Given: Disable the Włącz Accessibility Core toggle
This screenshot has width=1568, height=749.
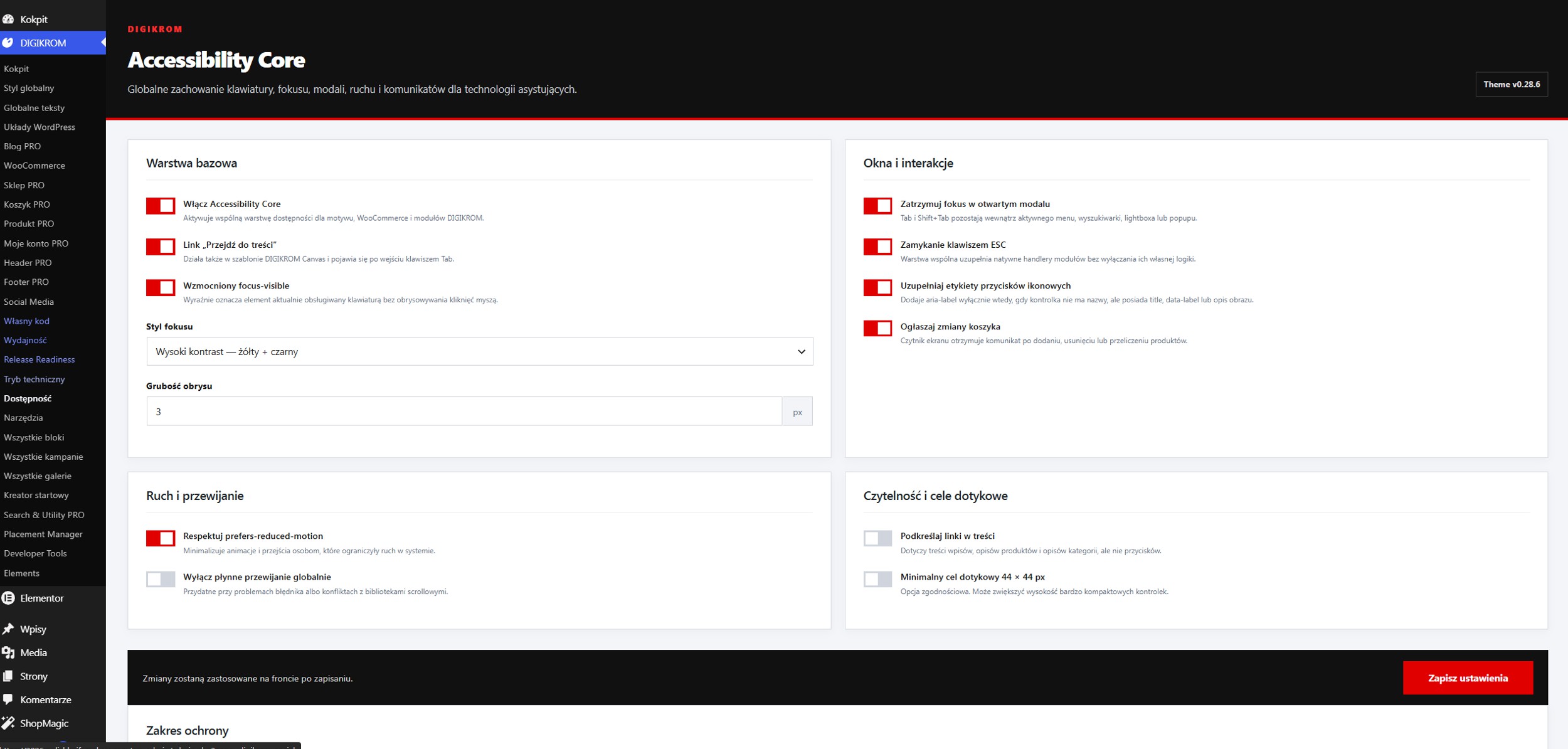Looking at the screenshot, I should [161, 206].
